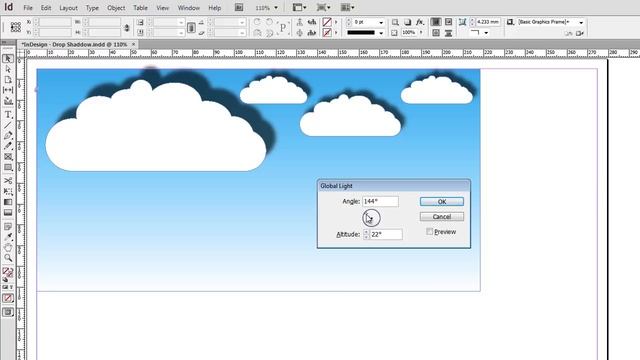Click the Altitude field showing 22°
This screenshot has height=360, width=640.
click(386, 234)
